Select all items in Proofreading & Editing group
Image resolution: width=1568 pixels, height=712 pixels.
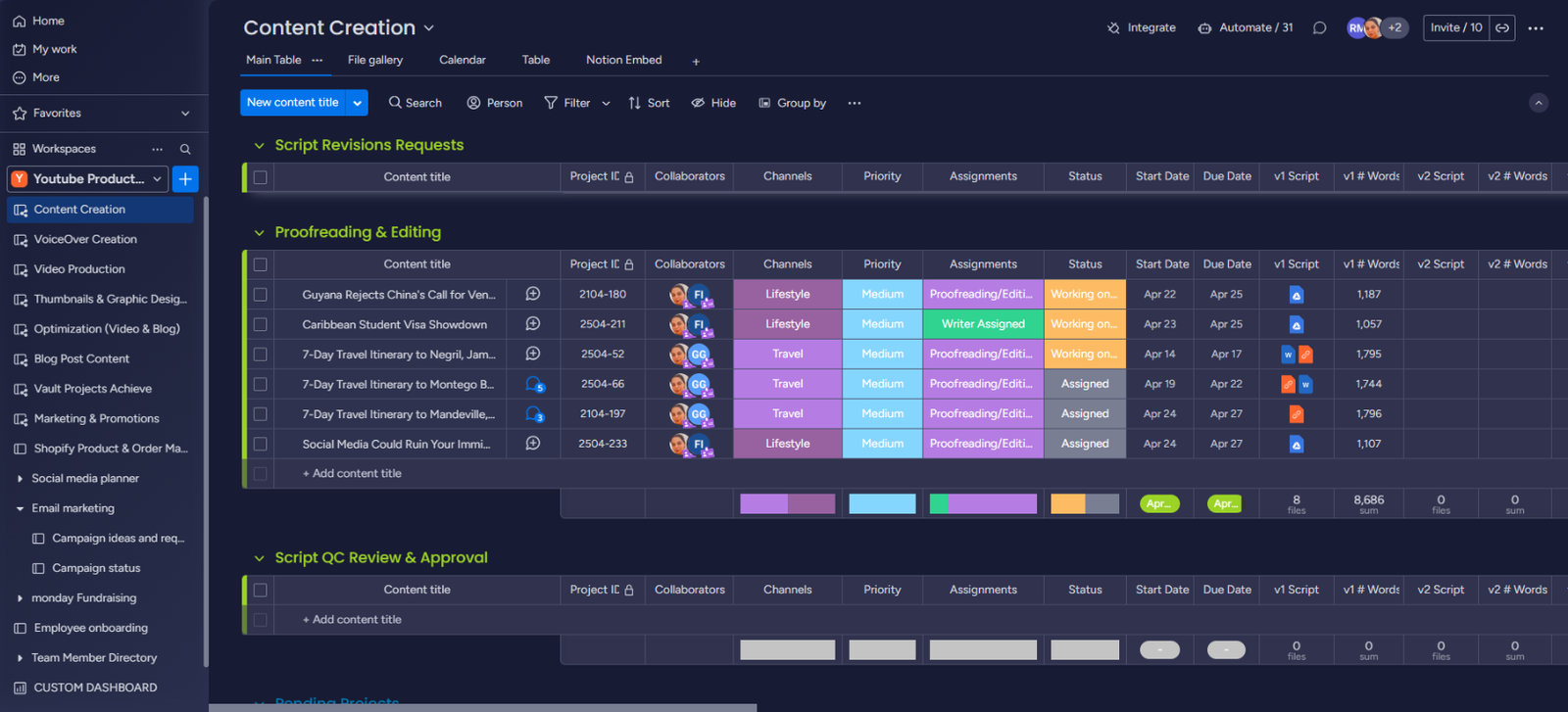(260, 264)
